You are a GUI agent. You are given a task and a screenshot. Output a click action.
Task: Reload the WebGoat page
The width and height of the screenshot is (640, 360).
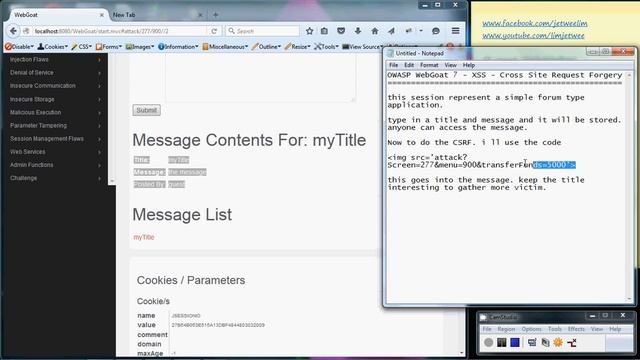pyautogui.click(x=214, y=31)
